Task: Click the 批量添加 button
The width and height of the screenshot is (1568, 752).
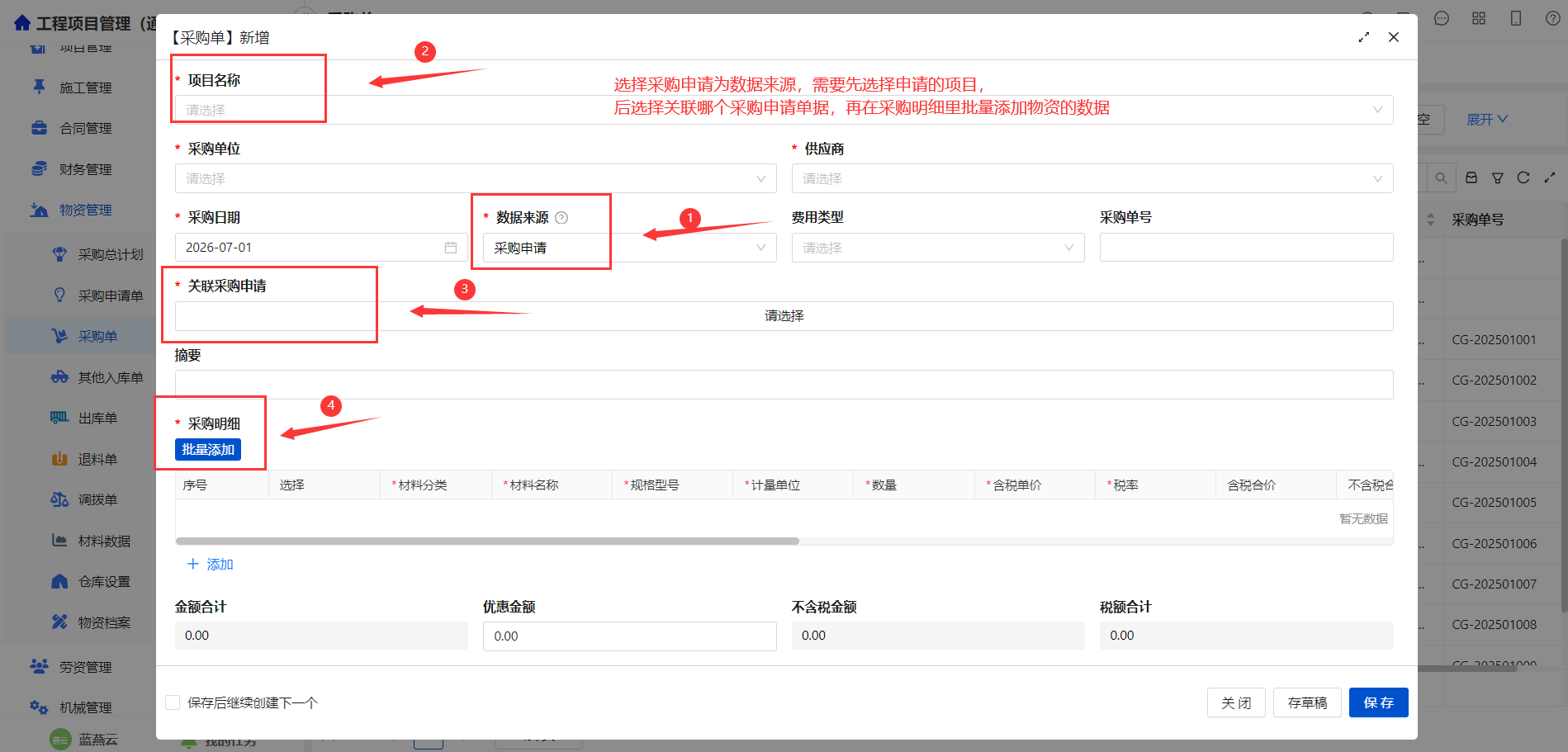Action: (208, 450)
